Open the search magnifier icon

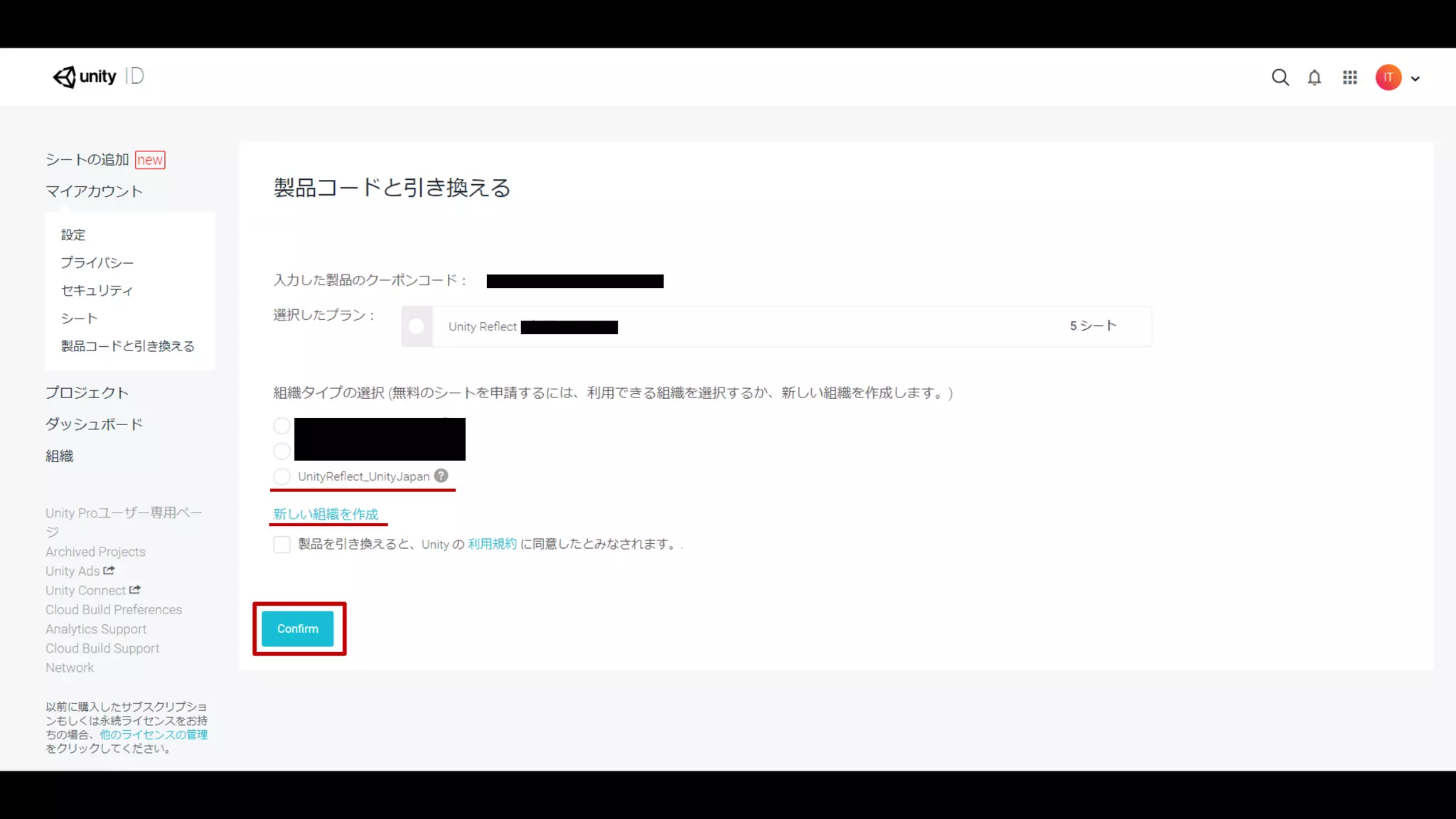click(1280, 77)
